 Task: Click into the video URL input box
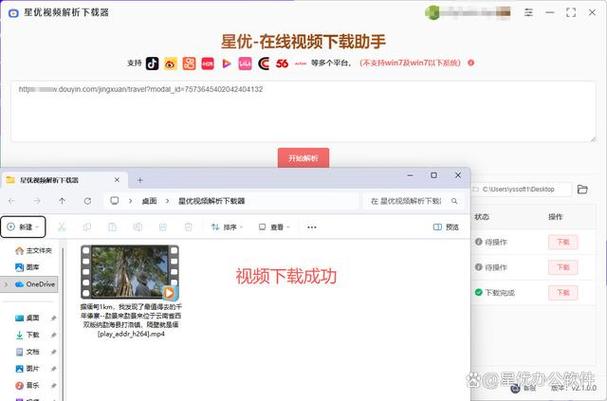tap(300, 110)
